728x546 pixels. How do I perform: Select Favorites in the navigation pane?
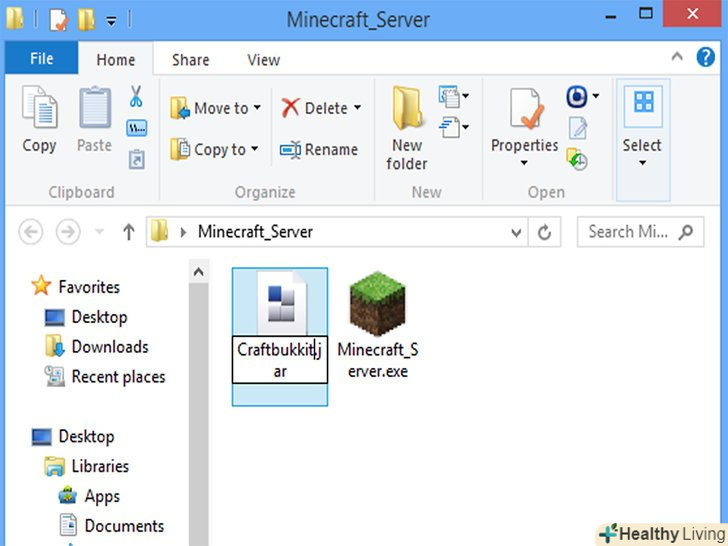(89, 287)
